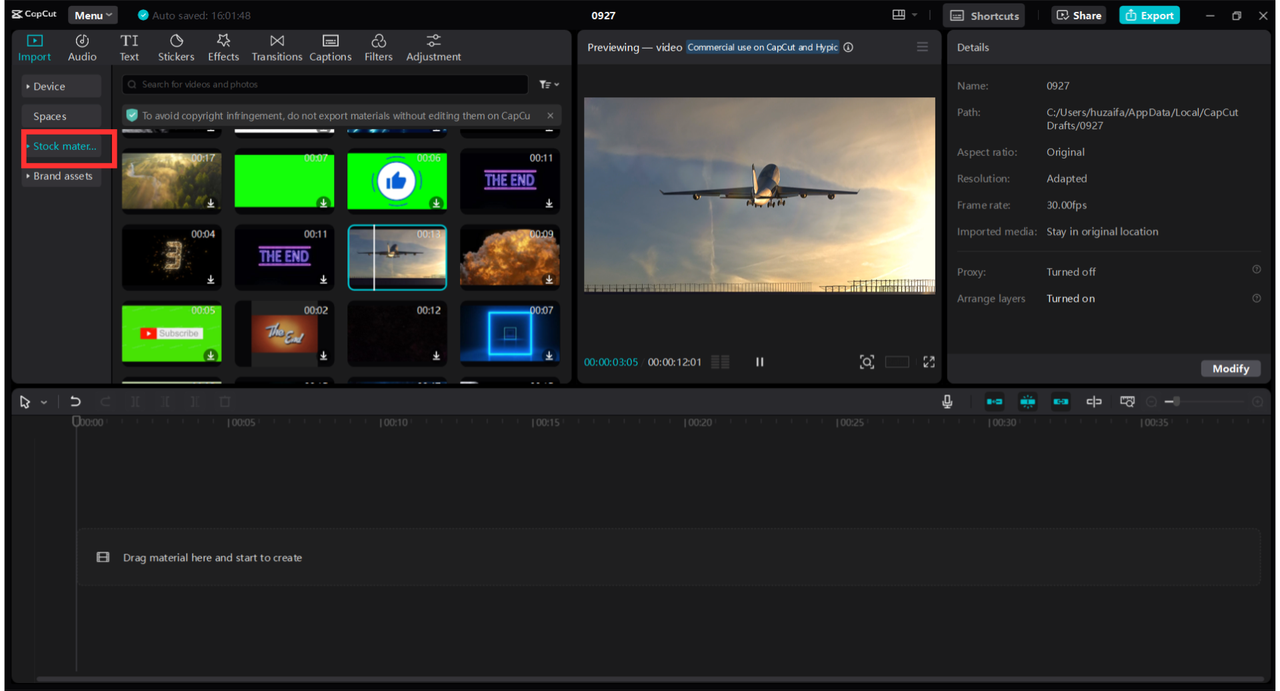Download the 00:09 explosion clip

click(549, 279)
